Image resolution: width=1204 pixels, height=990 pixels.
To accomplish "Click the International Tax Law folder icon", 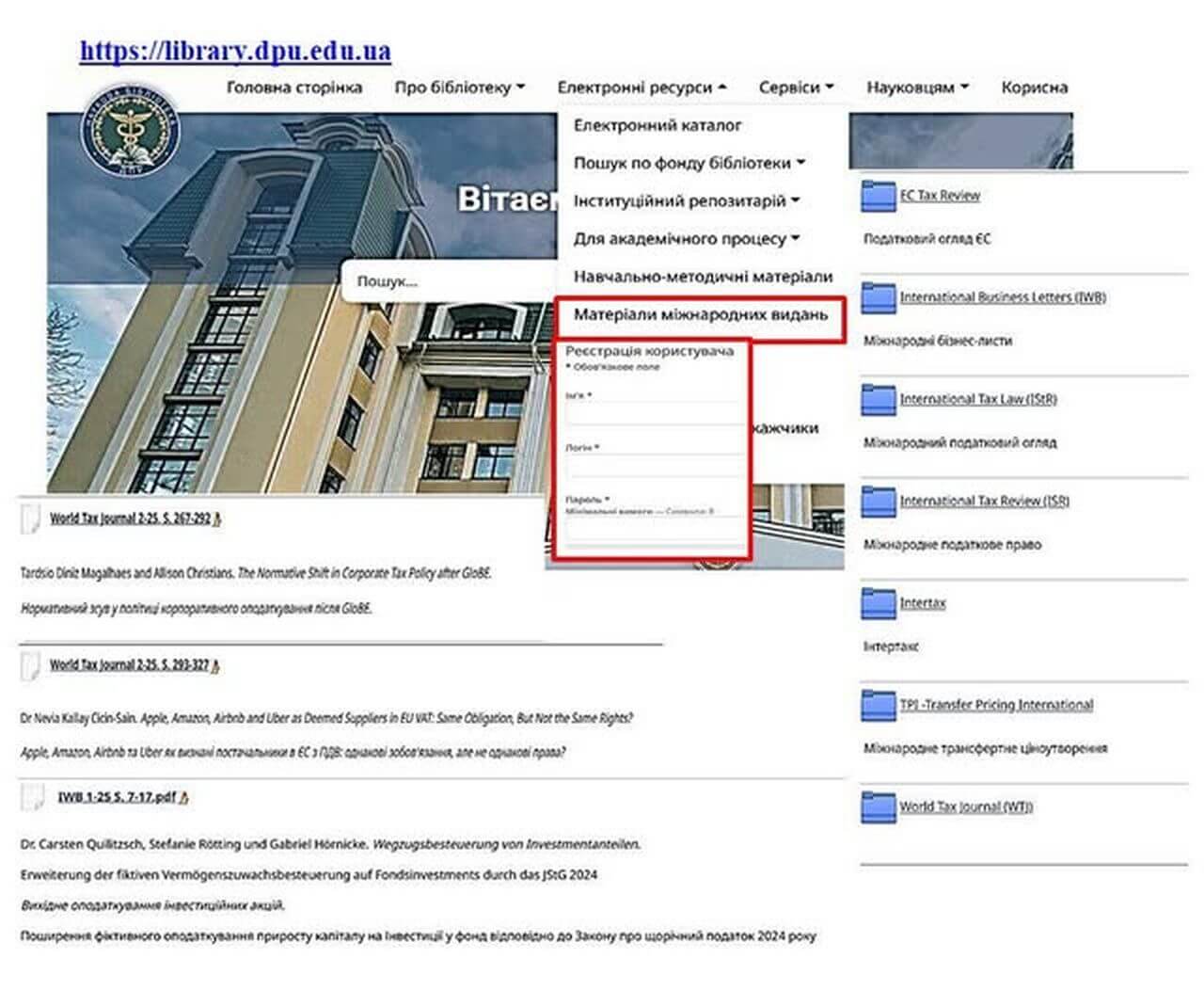I will pos(878,400).
